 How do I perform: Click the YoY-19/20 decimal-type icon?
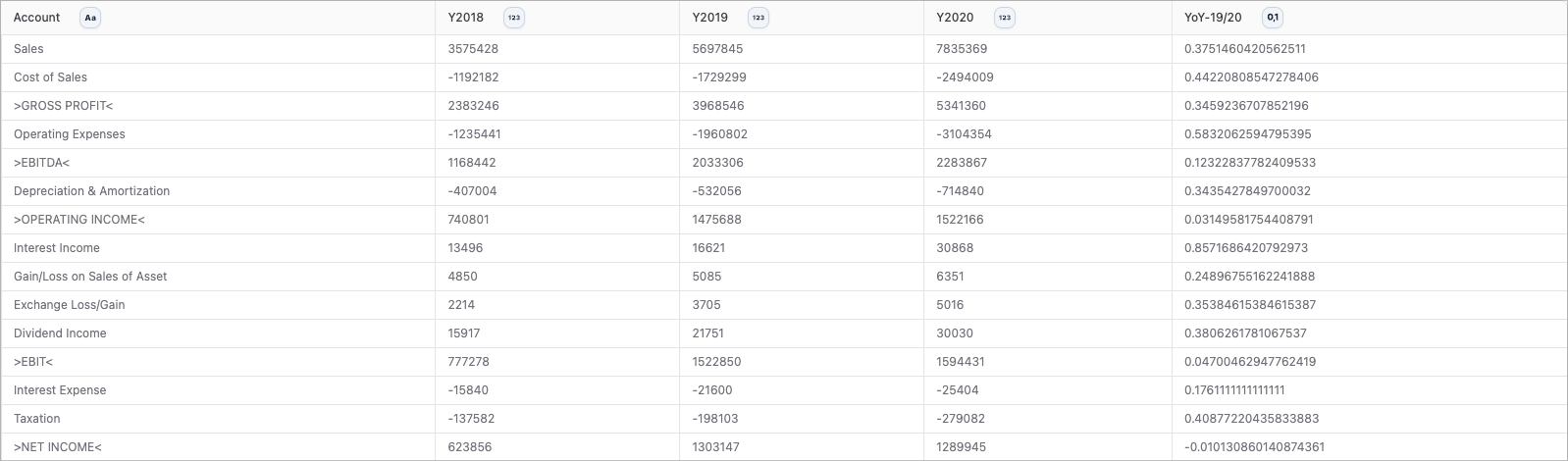click(1273, 18)
